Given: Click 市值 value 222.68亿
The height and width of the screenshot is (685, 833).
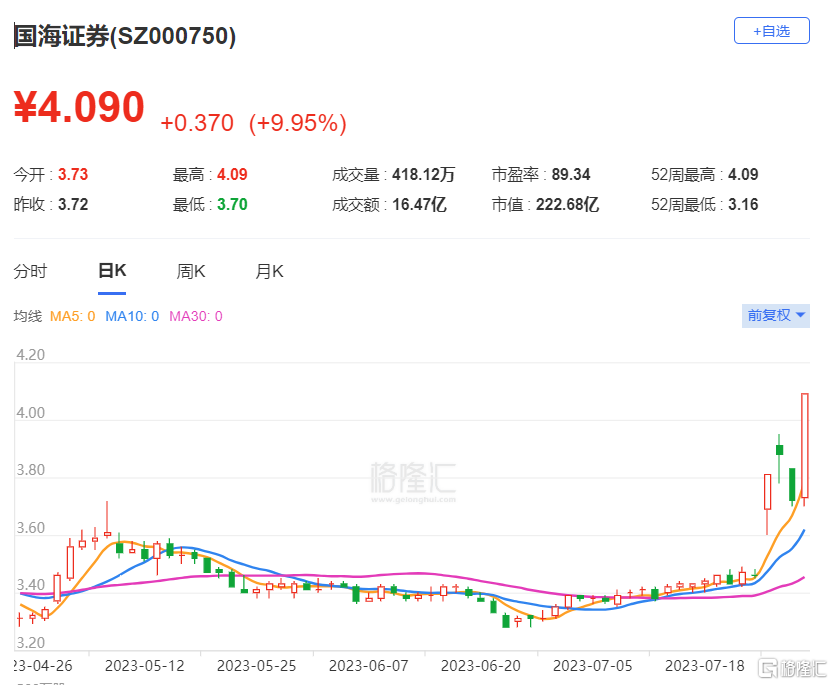Looking at the screenshot, I should click(x=567, y=204).
